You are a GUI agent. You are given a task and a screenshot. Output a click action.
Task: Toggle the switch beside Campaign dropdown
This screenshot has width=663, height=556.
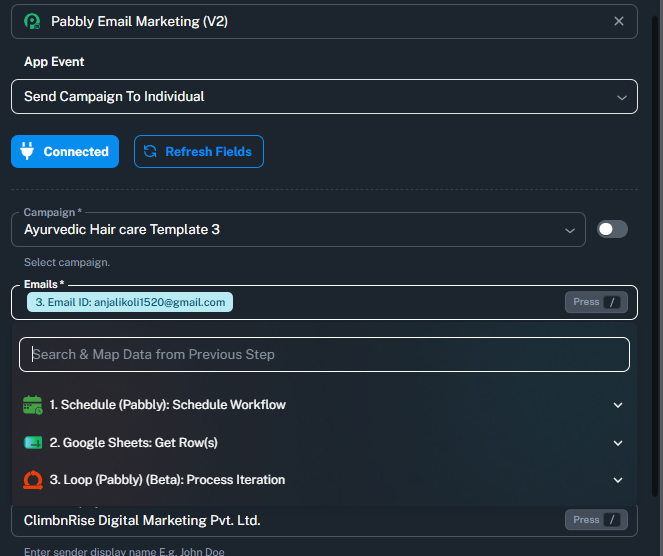click(612, 229)
